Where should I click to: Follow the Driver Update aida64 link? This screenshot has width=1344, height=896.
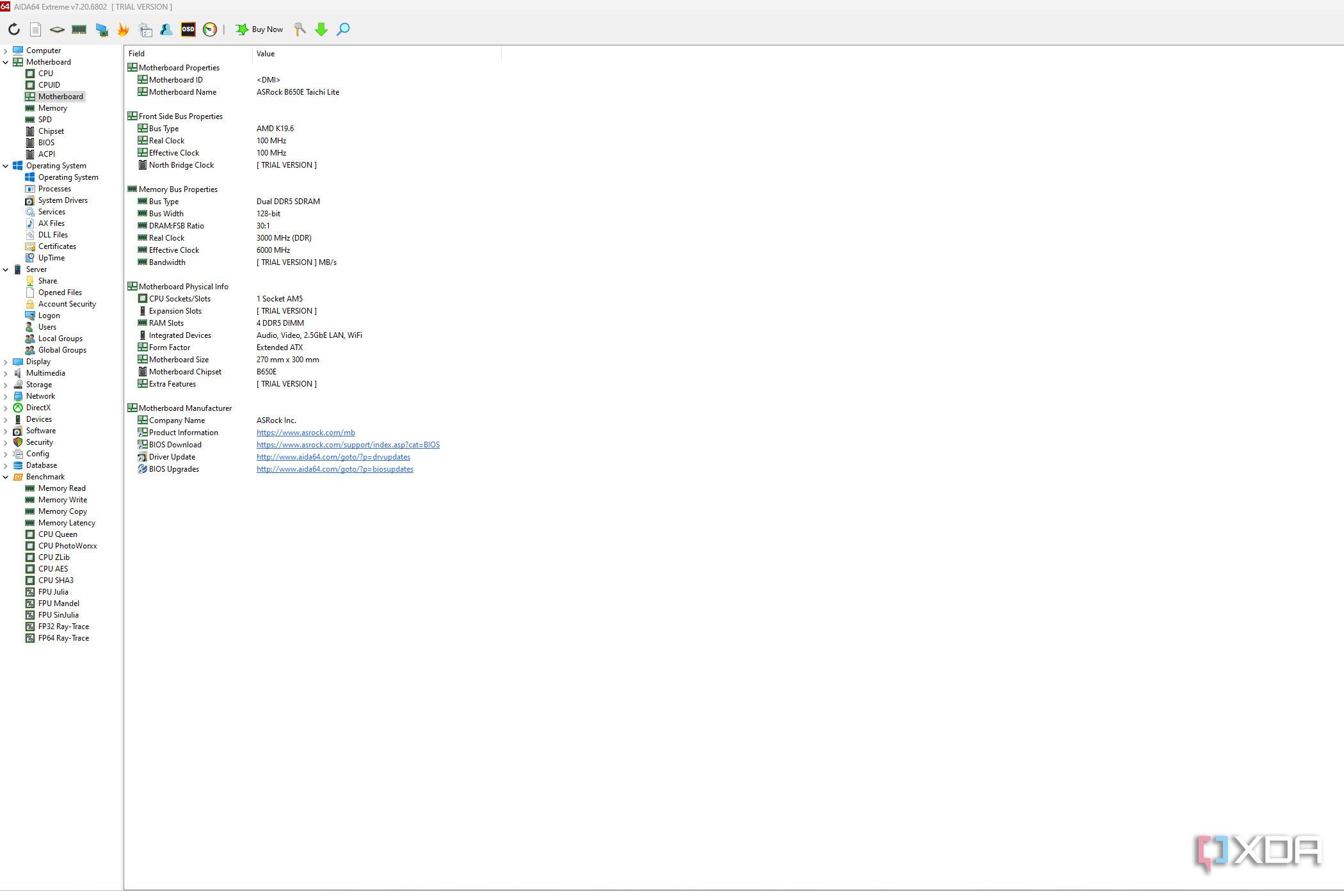333,457
